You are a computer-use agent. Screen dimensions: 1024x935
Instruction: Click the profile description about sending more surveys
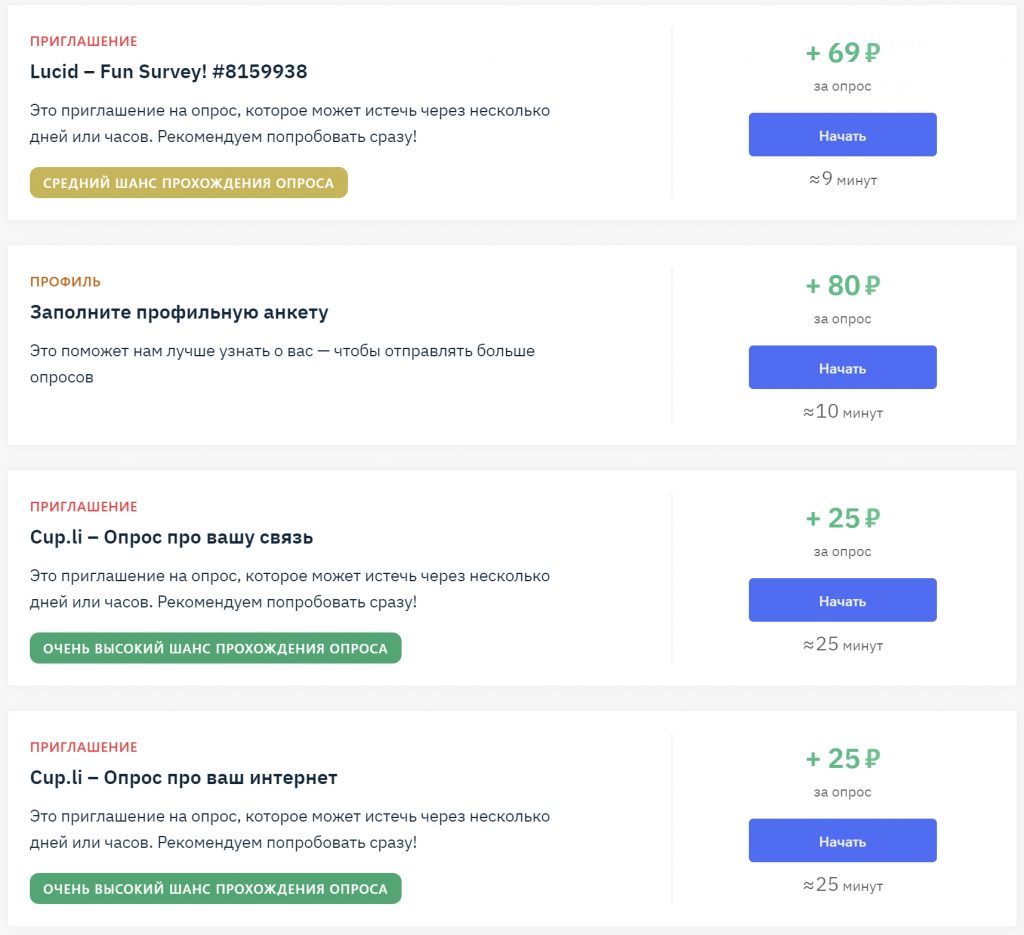tap(282, 364)
